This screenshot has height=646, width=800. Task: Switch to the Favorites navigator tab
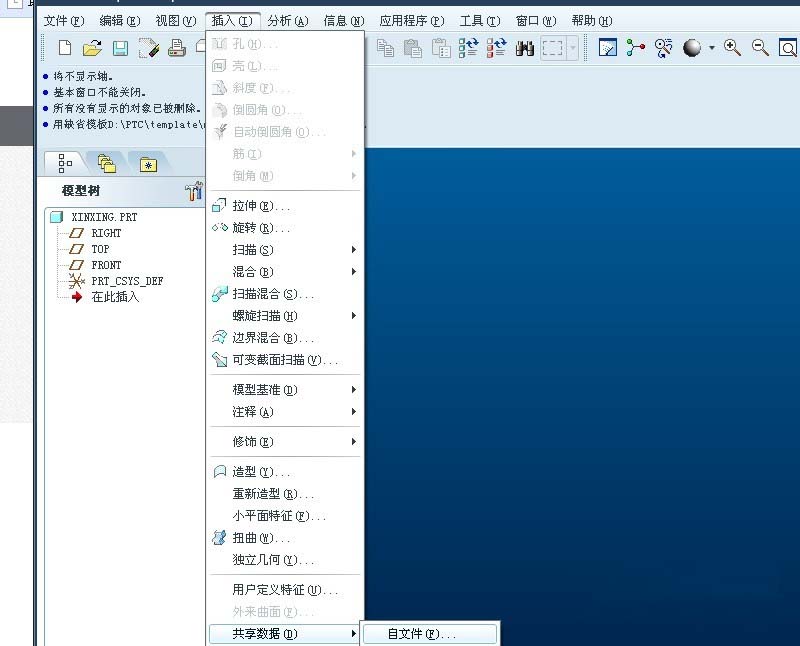click(148, 164)
